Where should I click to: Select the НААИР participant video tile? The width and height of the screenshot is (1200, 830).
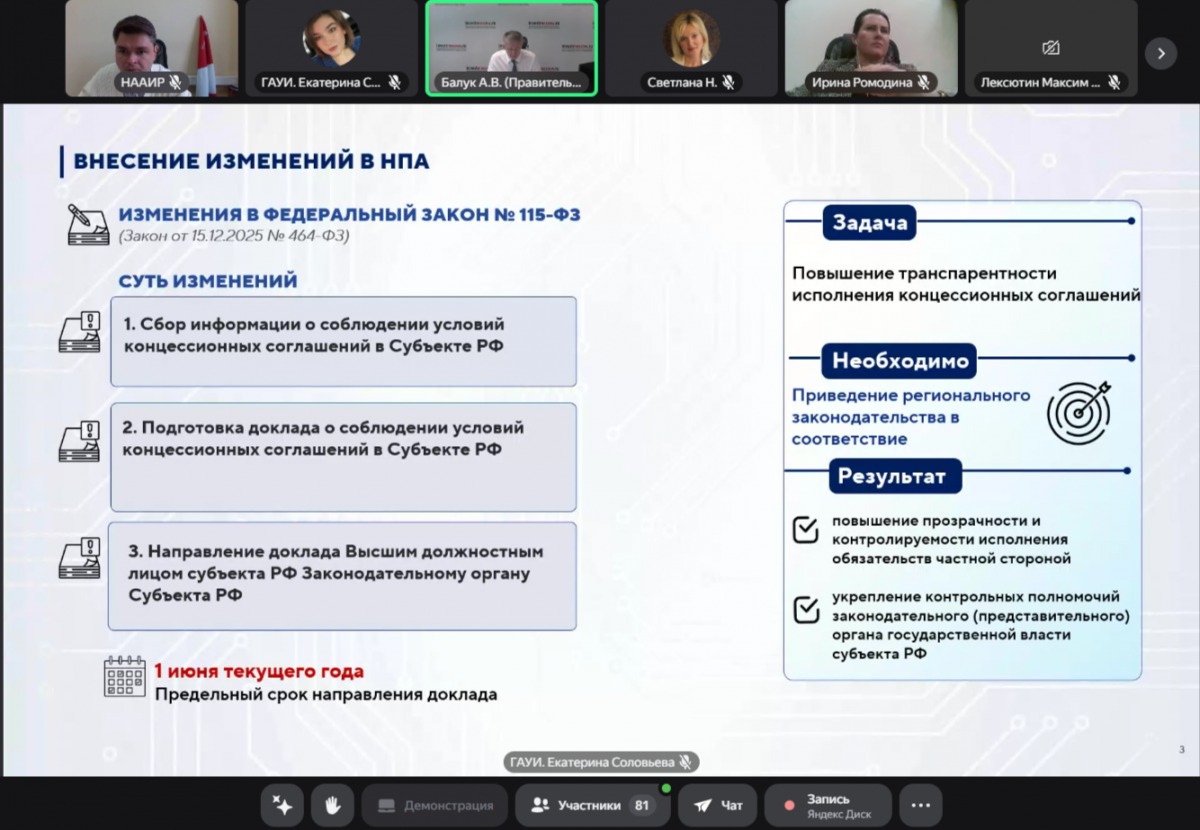[x=152, y=47]
